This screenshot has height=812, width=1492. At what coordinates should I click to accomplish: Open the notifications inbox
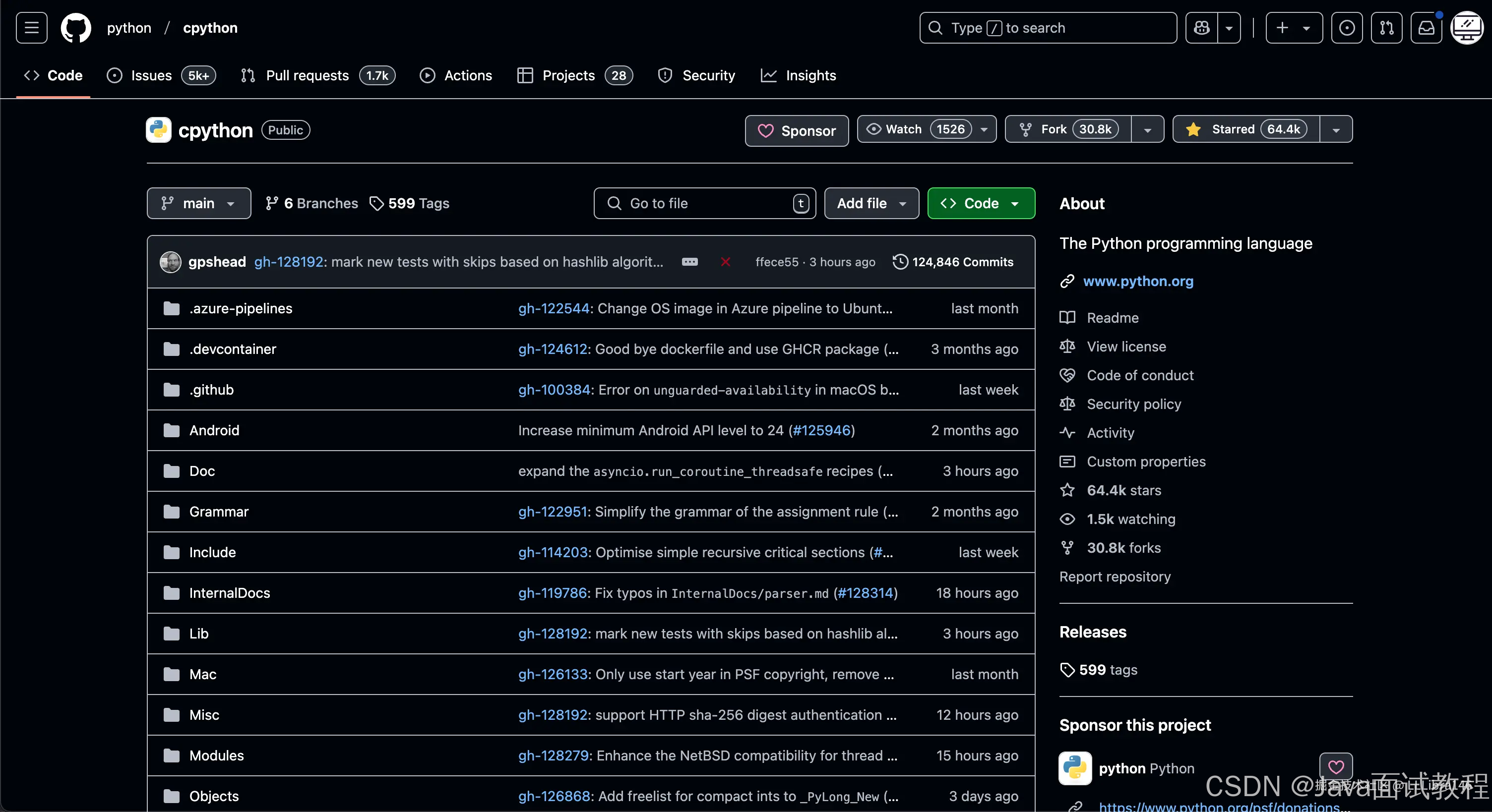1426,28
